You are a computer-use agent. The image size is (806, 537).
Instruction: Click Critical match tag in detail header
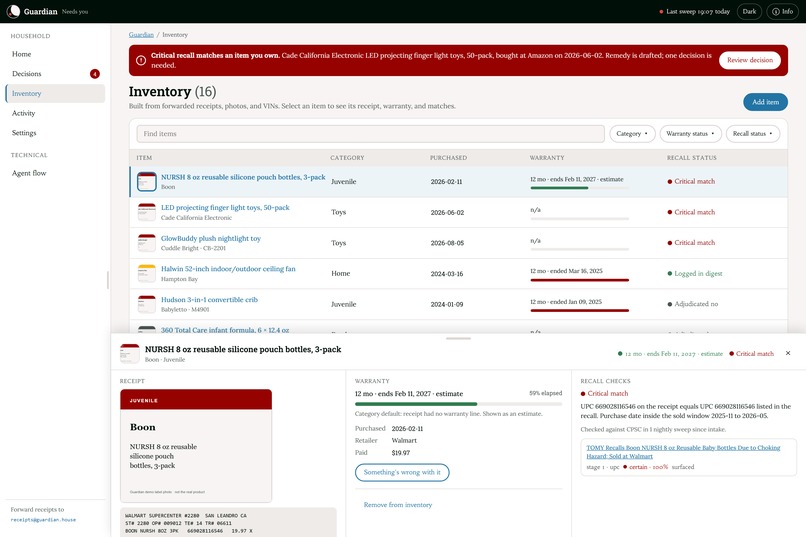[751, 354]
